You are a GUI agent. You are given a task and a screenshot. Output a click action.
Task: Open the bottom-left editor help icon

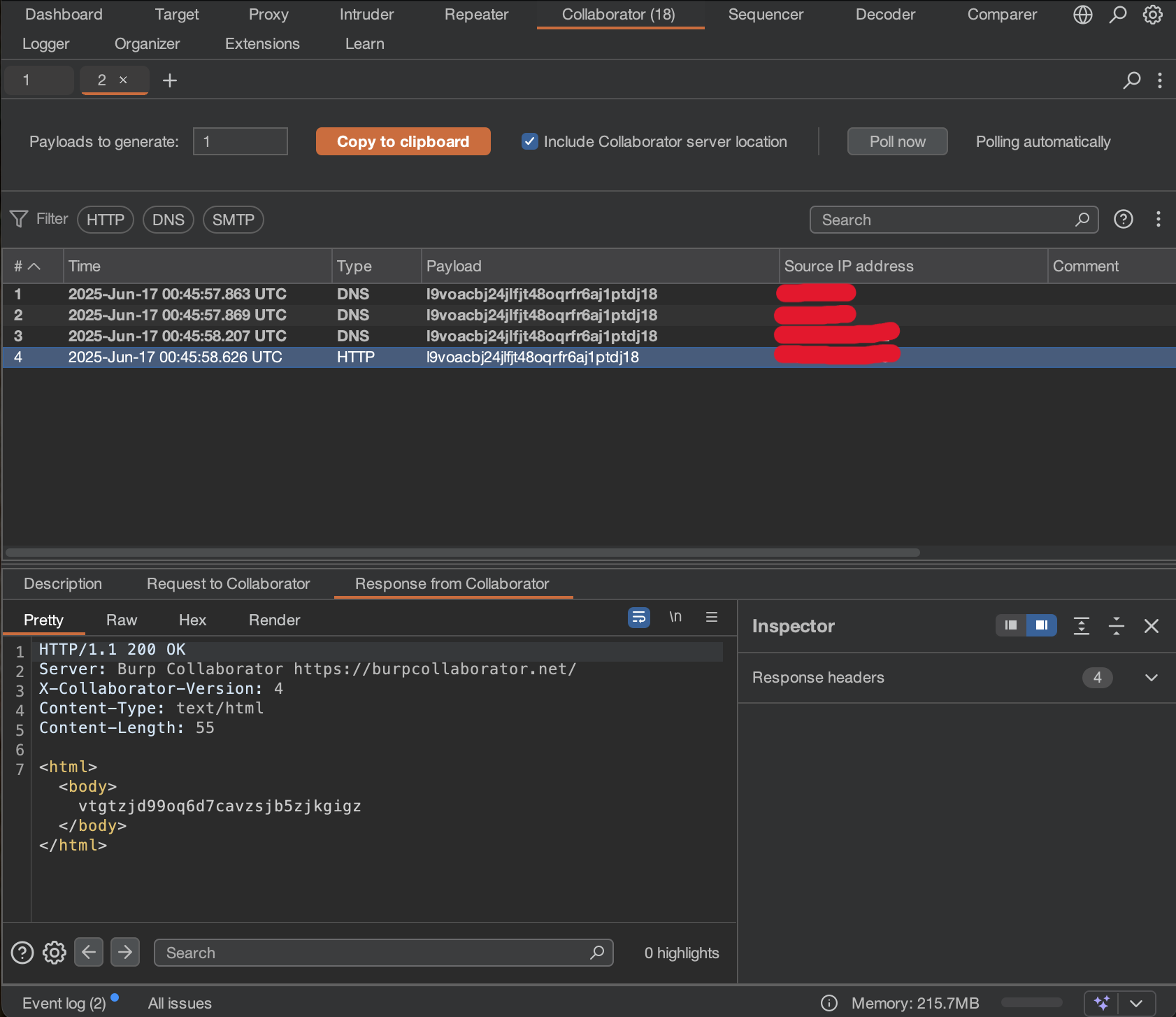click(22, 953)
